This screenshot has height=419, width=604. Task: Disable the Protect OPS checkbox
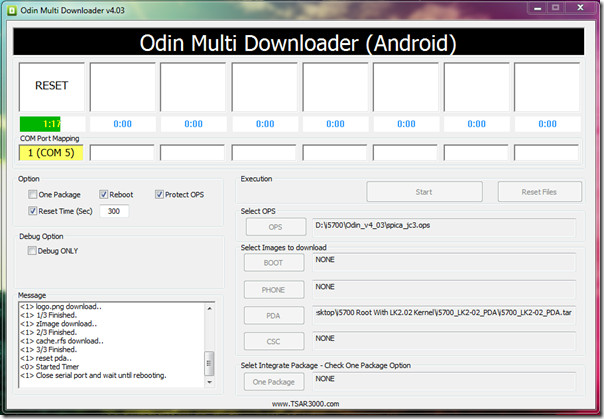point(159,194)
